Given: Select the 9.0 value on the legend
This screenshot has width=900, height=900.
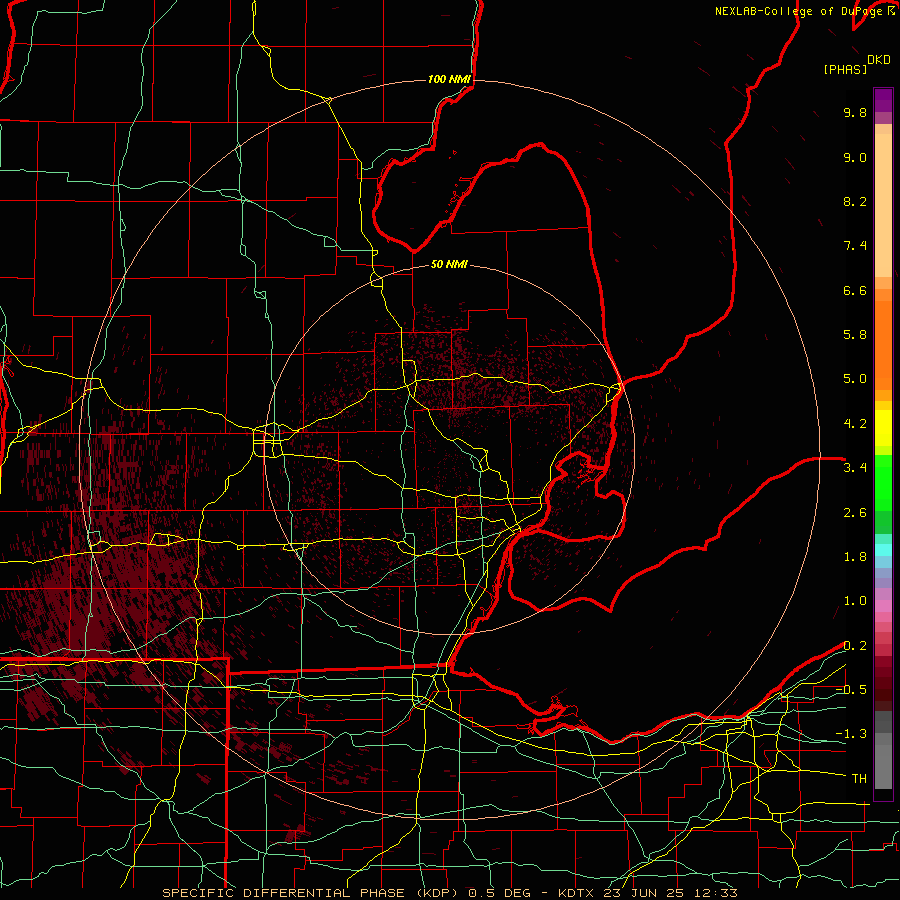Looking at the screenshot, I should [855, 157].
